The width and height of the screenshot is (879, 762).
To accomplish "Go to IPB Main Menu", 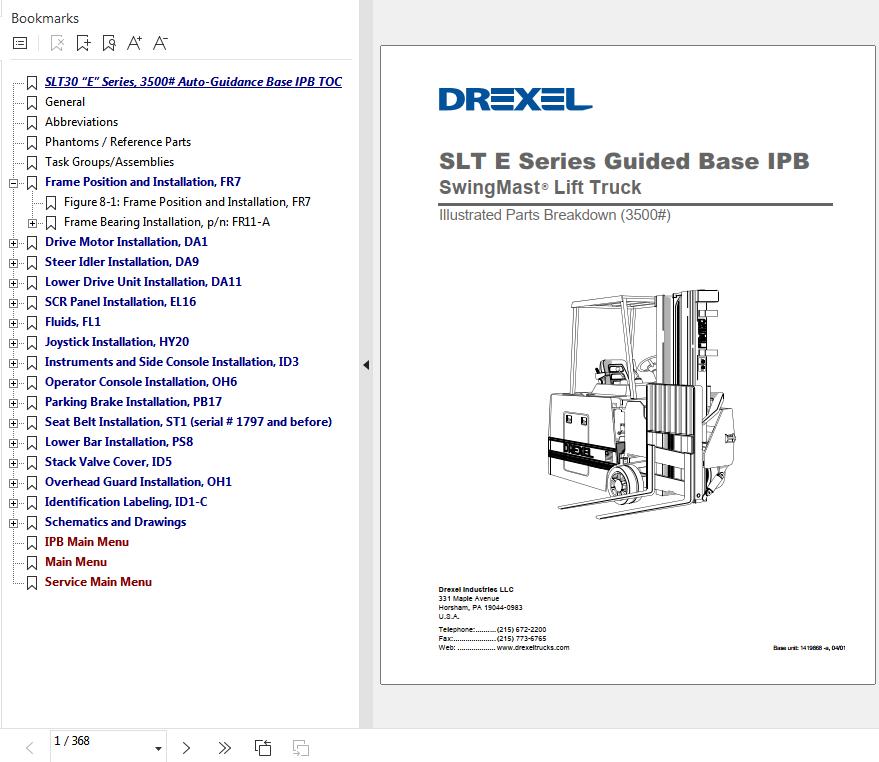I will point(87,542).
